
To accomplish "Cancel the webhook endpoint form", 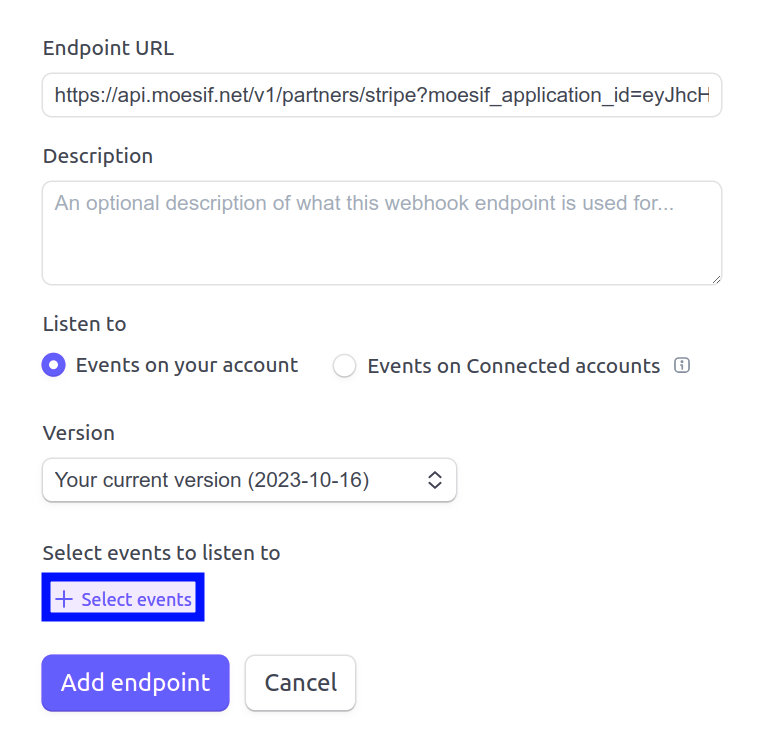I will (x=300, y=683).
